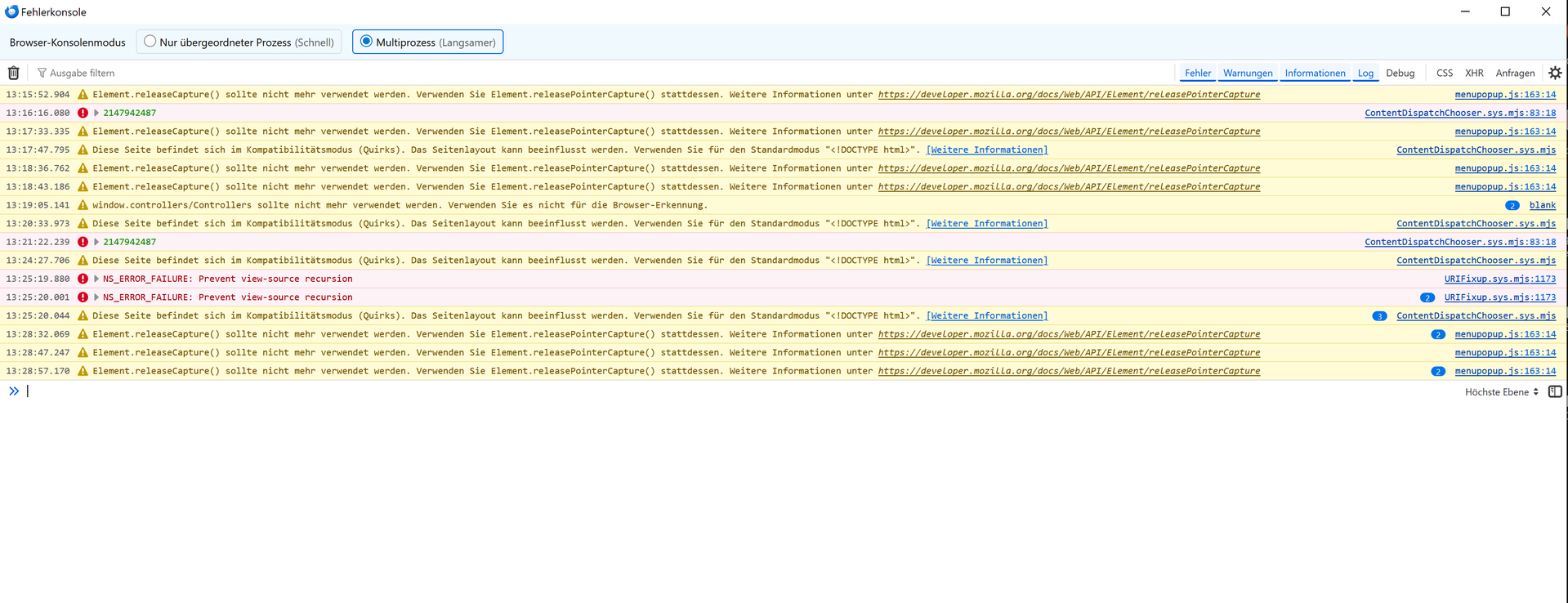Click error icon at 13:16:16.080 row
This screenshot has width=1568, height=603.
pos(83,113)
